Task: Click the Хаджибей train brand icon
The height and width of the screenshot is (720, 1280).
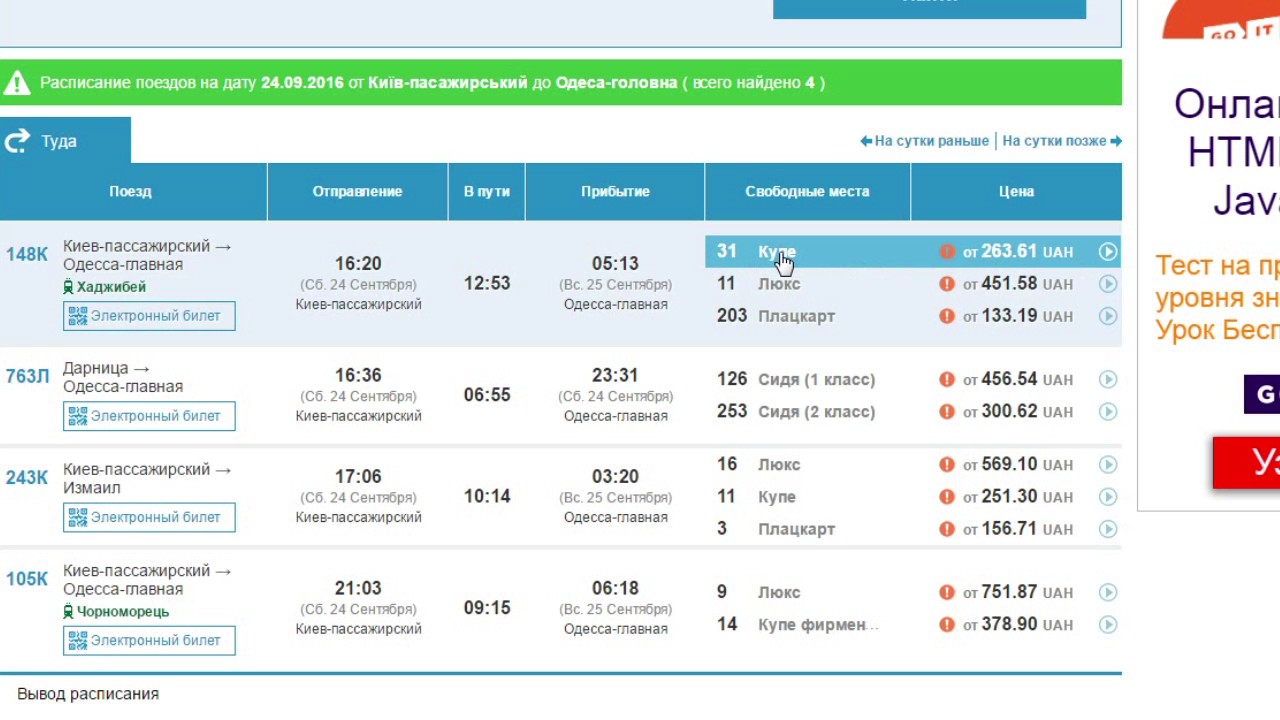Action: point(68,287)
